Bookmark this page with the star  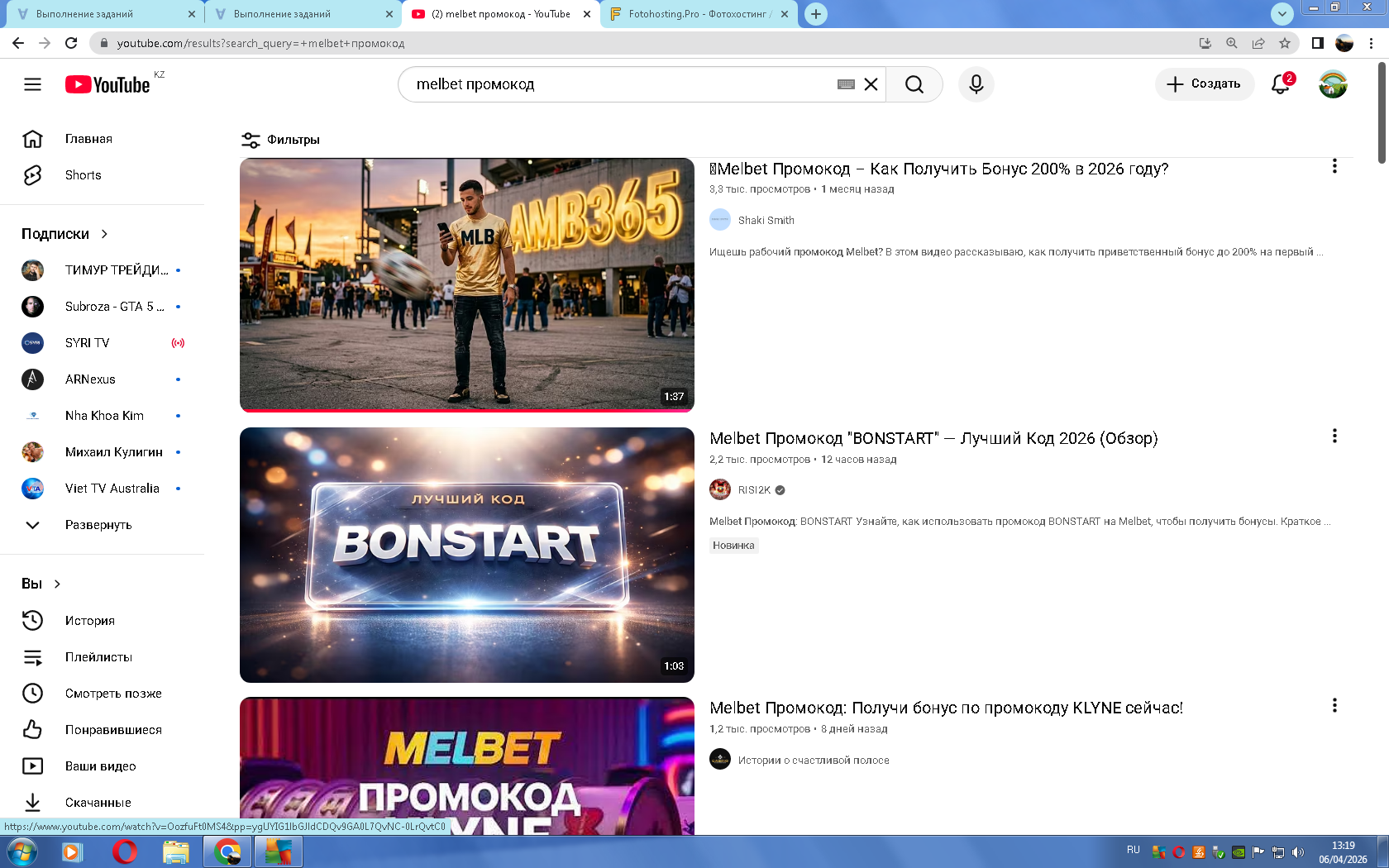(1285, 43)
